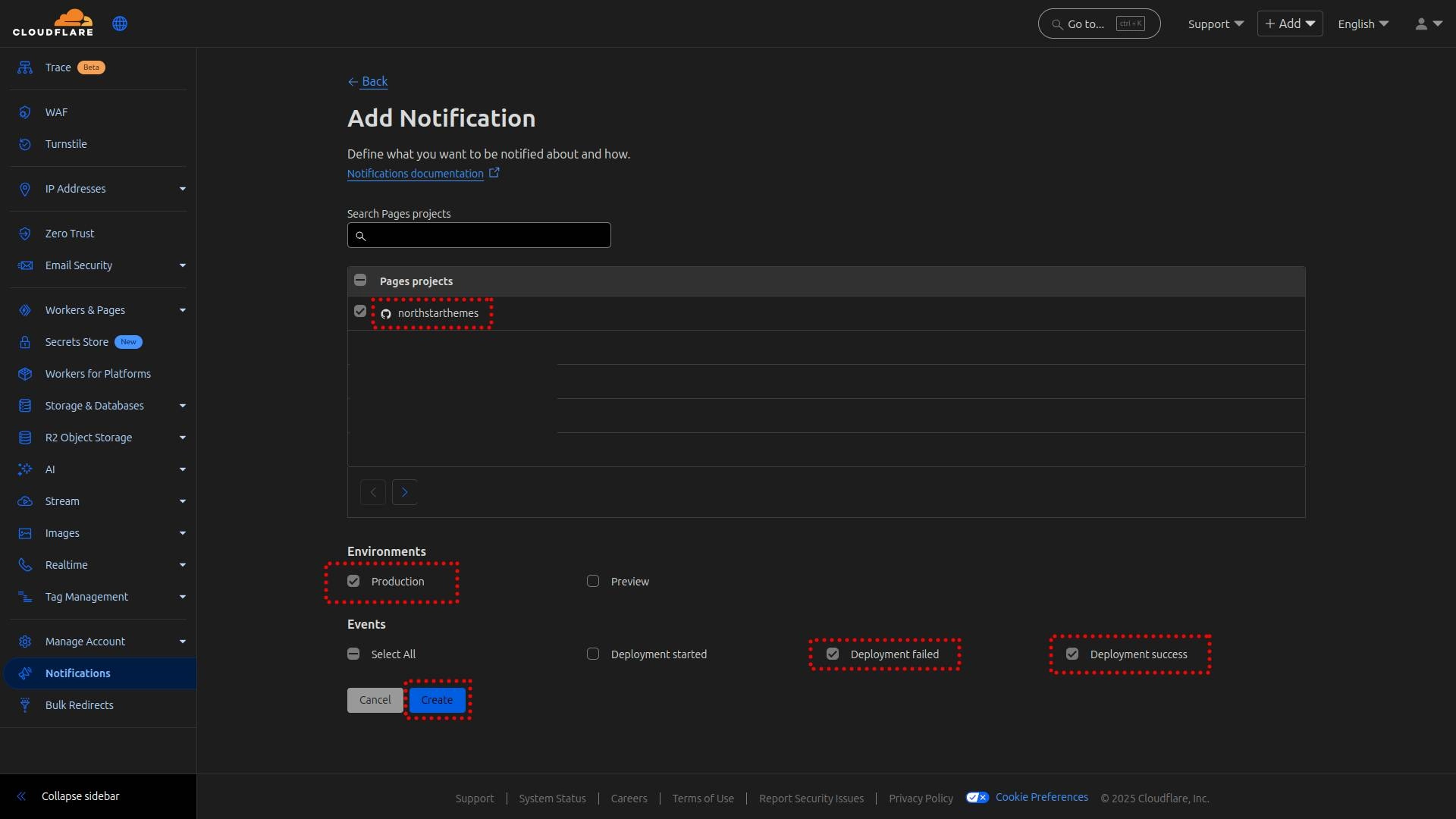Click the Trace sidebar icon
Image resolution: width=1456 pixels, height=819 pixels.
(x=25, y=67)
